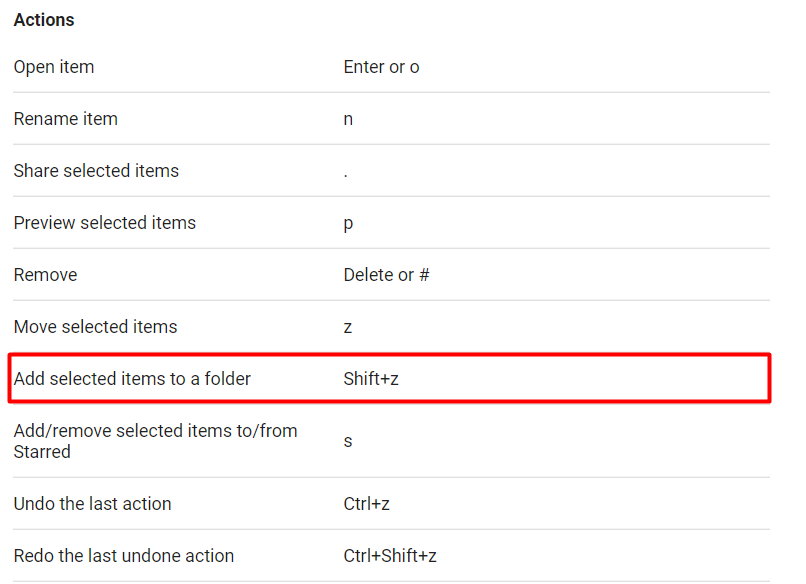Click the Shift+z shortcut text

[371, 378]
